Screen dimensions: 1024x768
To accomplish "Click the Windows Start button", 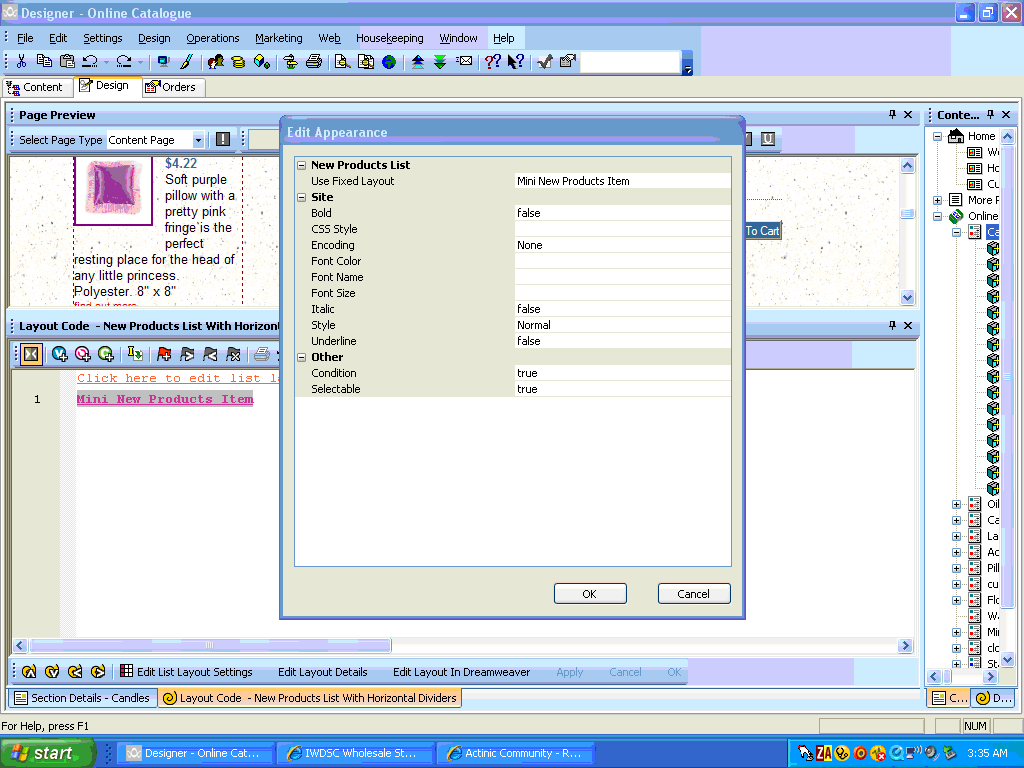I will coord(47,753).
